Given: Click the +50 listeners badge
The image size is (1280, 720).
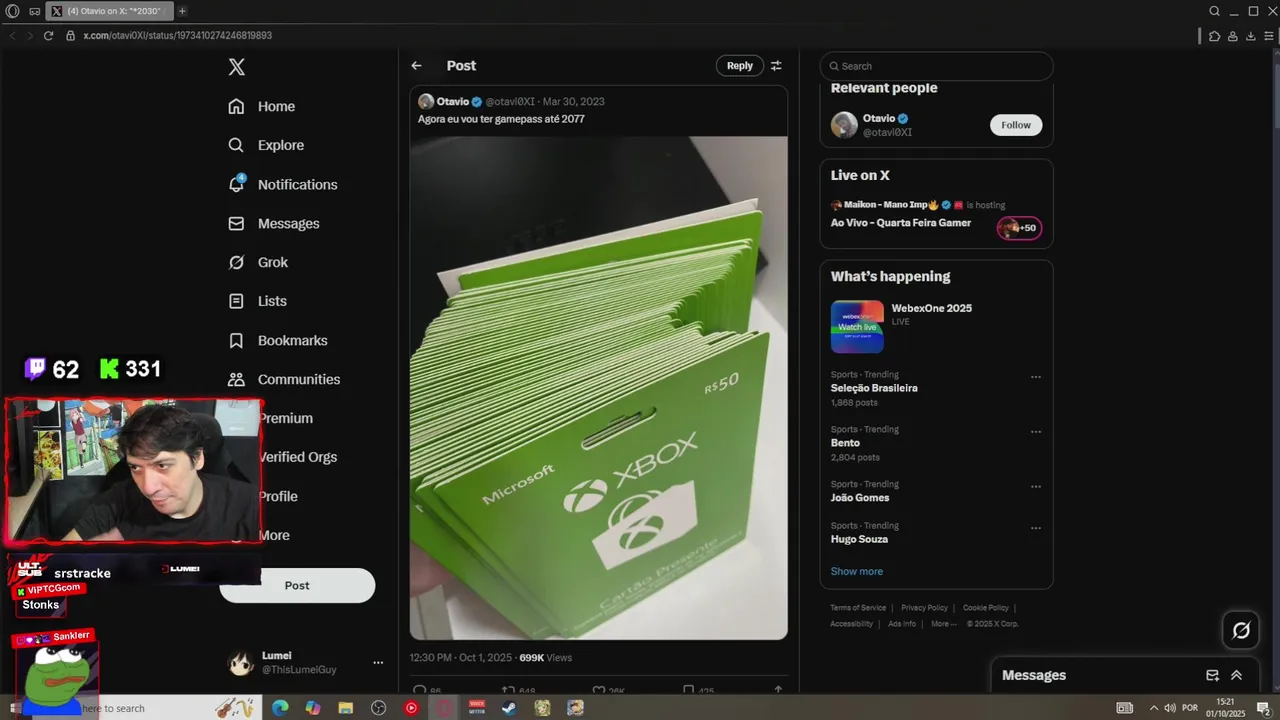Looking at the screenshot, I should coord(1019,228).
